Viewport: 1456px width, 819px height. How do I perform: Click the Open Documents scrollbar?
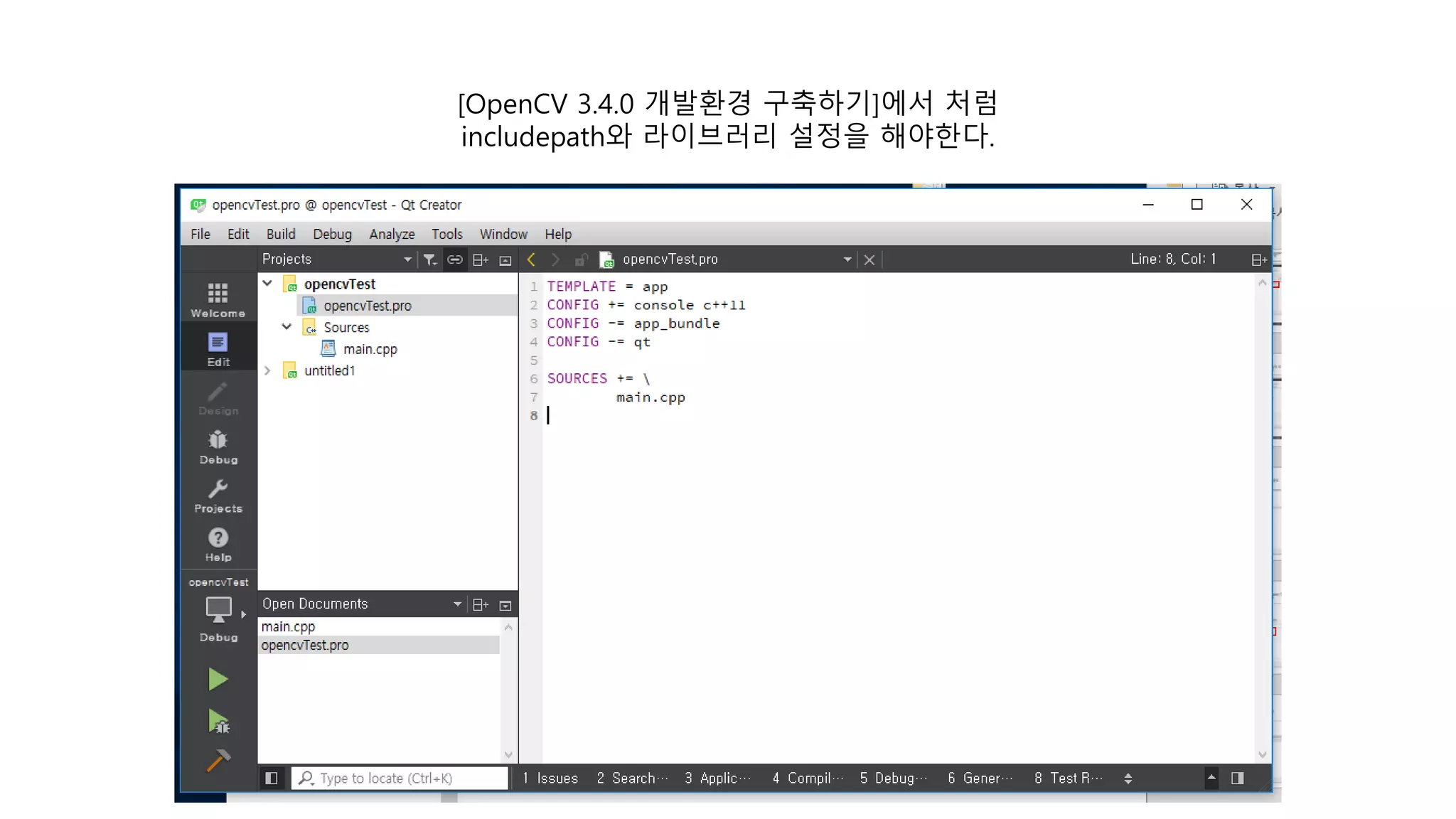508,690
